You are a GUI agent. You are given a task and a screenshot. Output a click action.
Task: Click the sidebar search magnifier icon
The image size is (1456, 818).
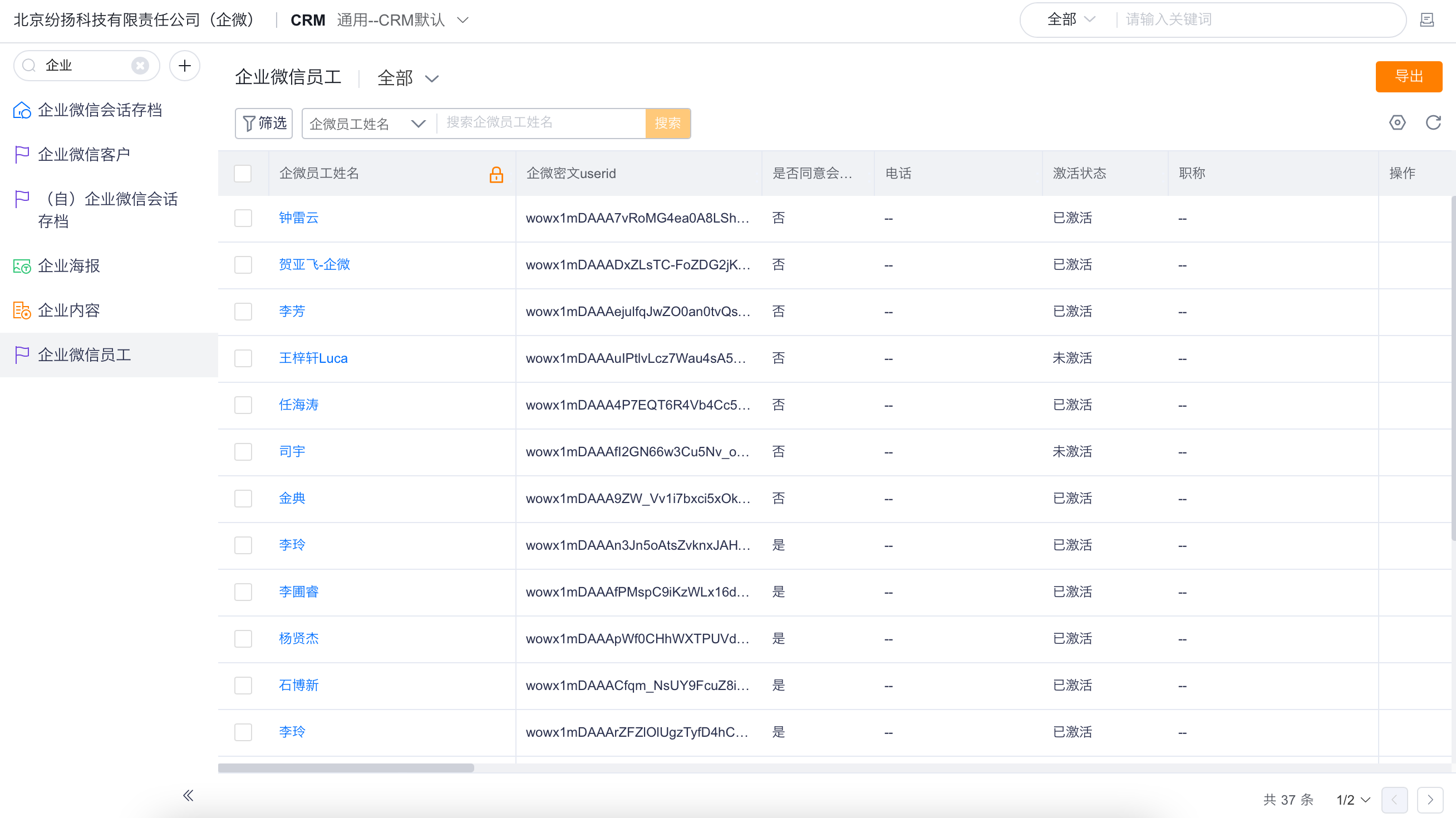[29, 66]
